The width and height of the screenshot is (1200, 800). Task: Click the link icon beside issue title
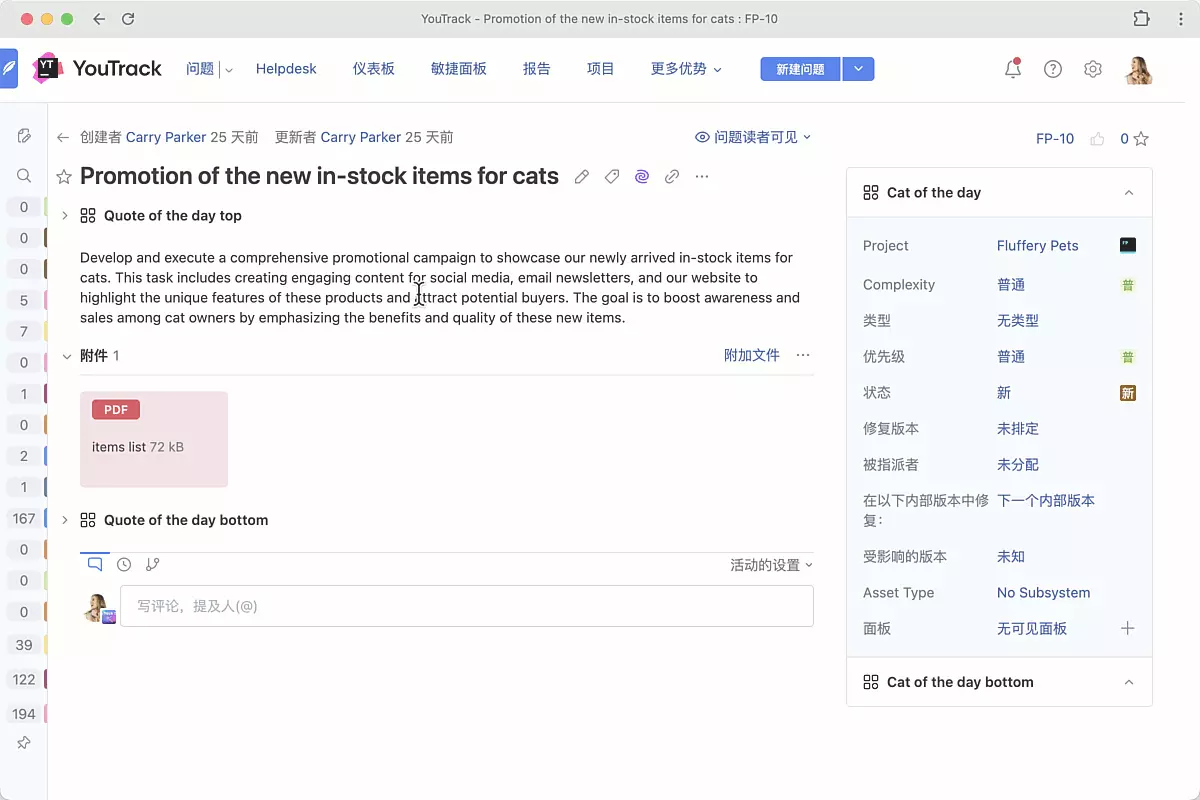[x=672, y=177]
